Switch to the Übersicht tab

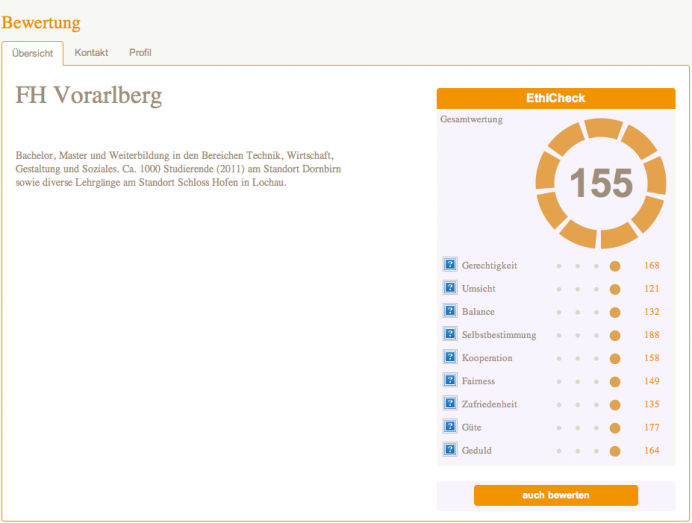[x=32, y=53]
